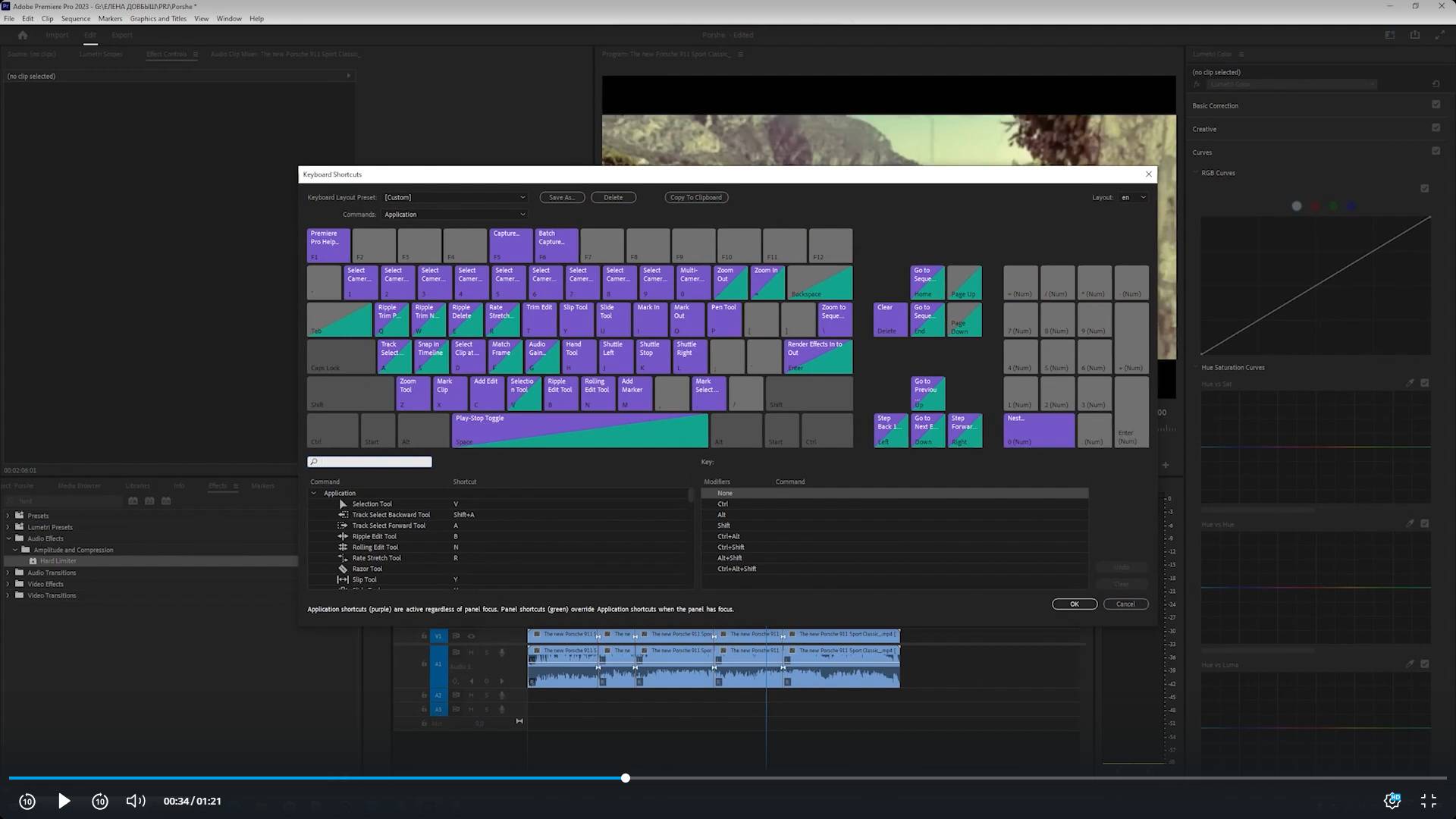Collapse the Application command group
Screen dimensions: 1456x819
(x=314, y=493)
